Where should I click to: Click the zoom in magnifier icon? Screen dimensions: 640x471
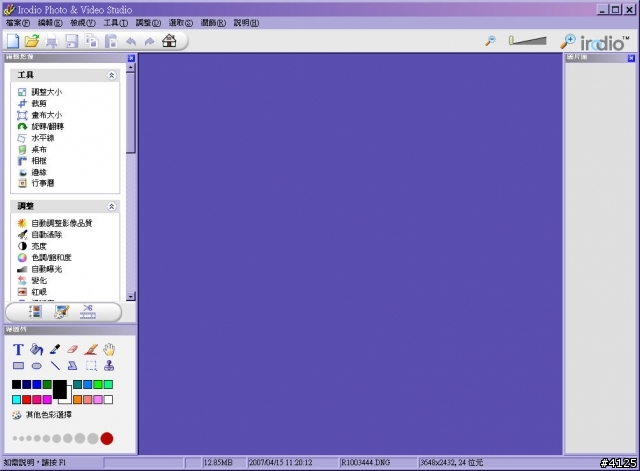(567, 42)
